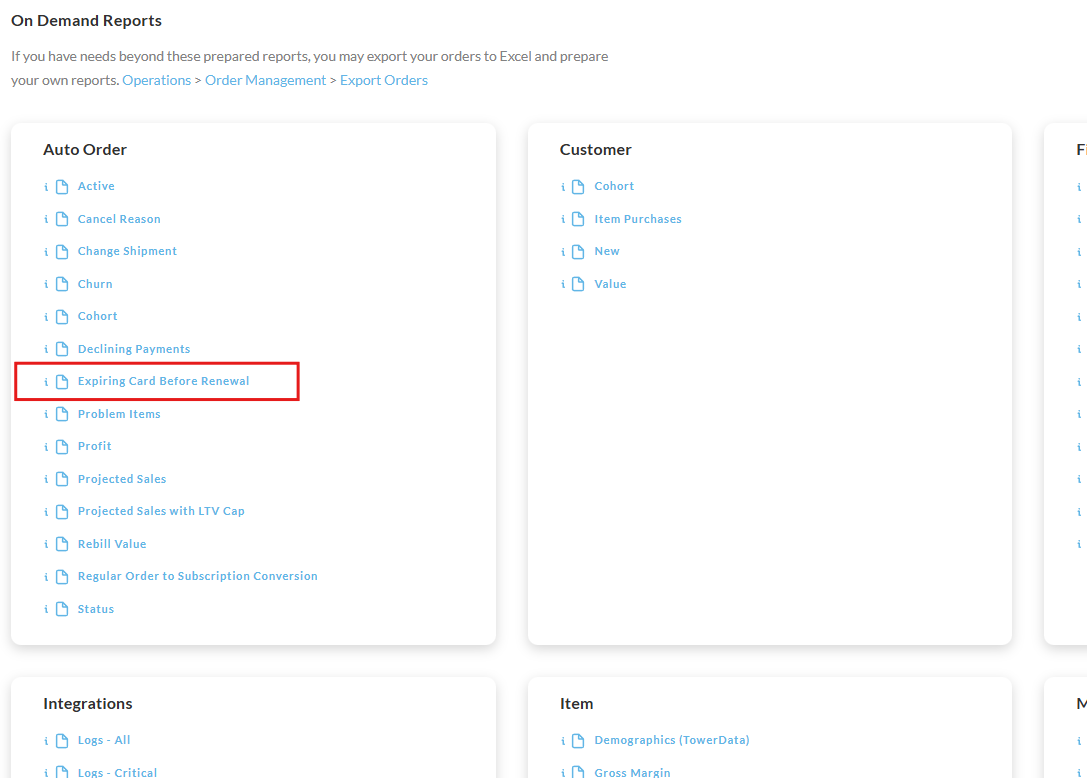The image size is (1087, 778).
Task: Click the info icon beside Active
Action: (46, 187)
